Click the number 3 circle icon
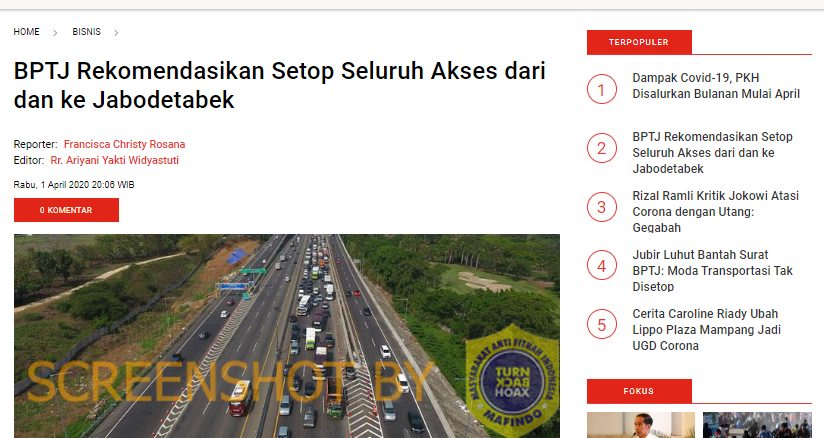 (602, 207)
